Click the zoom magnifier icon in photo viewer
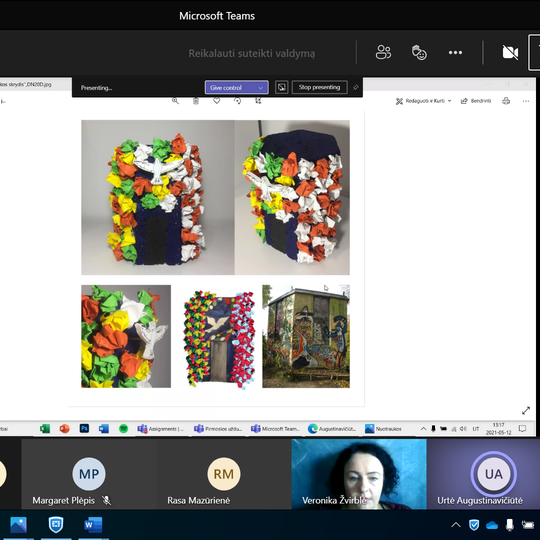 (x=175, y=101)
